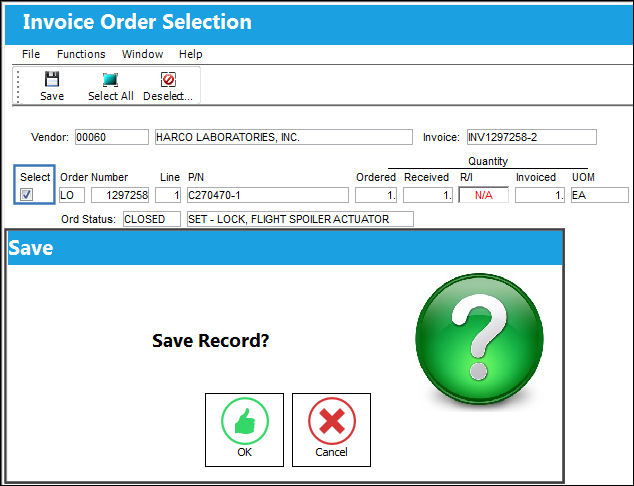
Task: Click the Invoice field INV1297258-2
Action: [531, 137]
